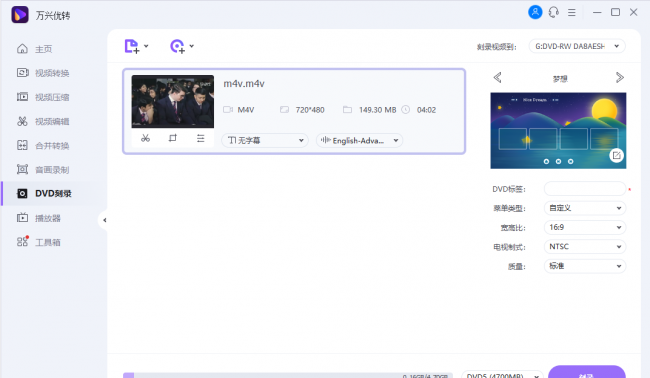Open the 16:9 aspect ratio dropdown
This screenshot has width=650, height=378.
pos(585,227)
